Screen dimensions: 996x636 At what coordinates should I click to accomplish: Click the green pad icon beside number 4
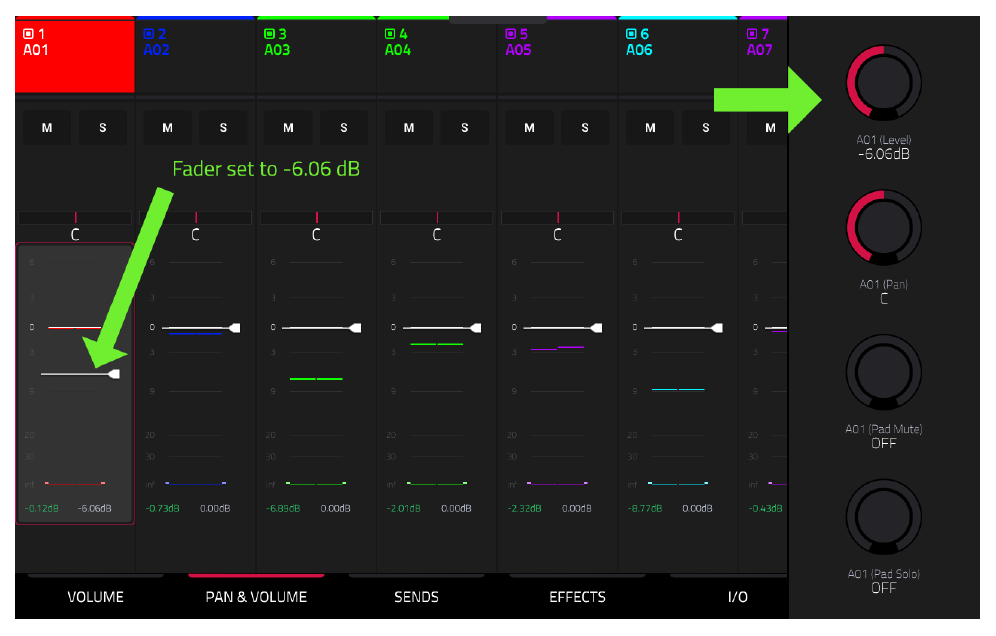390,34
